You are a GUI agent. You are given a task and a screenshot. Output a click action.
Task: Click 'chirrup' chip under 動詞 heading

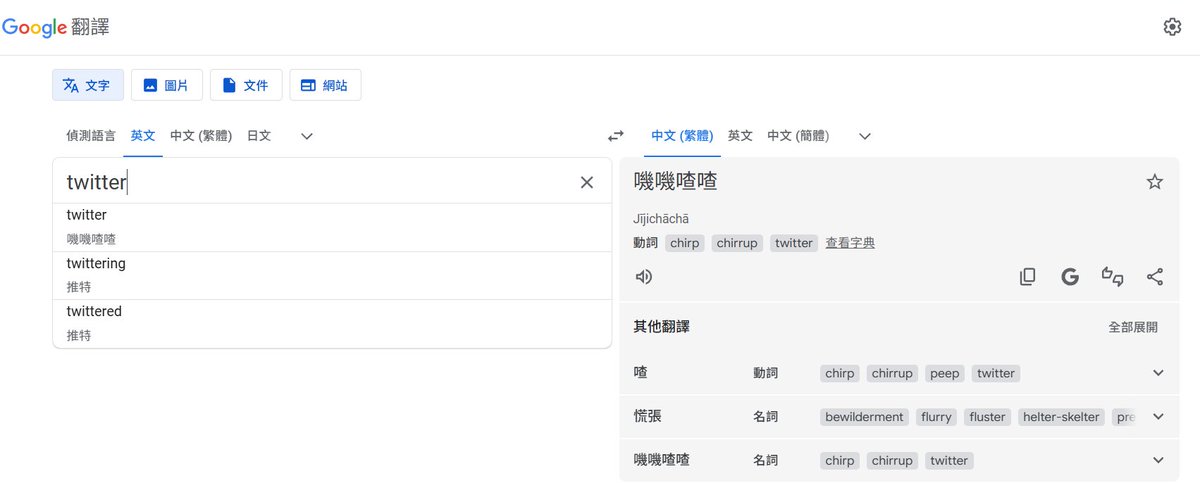(737, 243)
